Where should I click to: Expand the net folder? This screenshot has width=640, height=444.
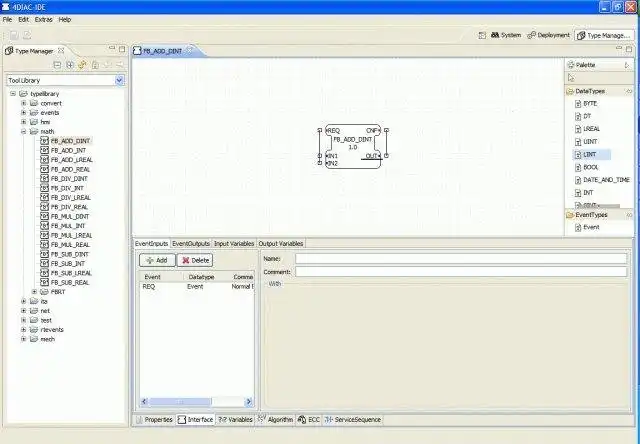click(x=24, y=311)
